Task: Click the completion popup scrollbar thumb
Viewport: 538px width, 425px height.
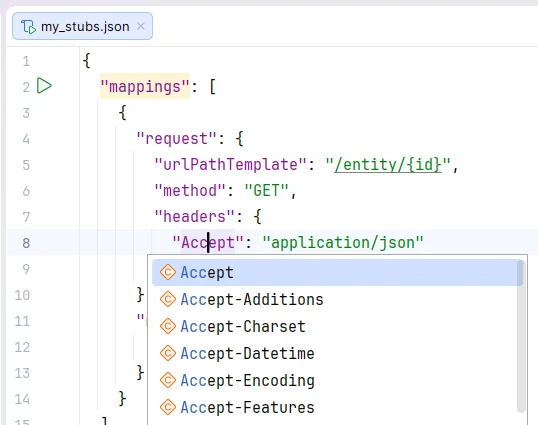Action: (x=521, y=336)
